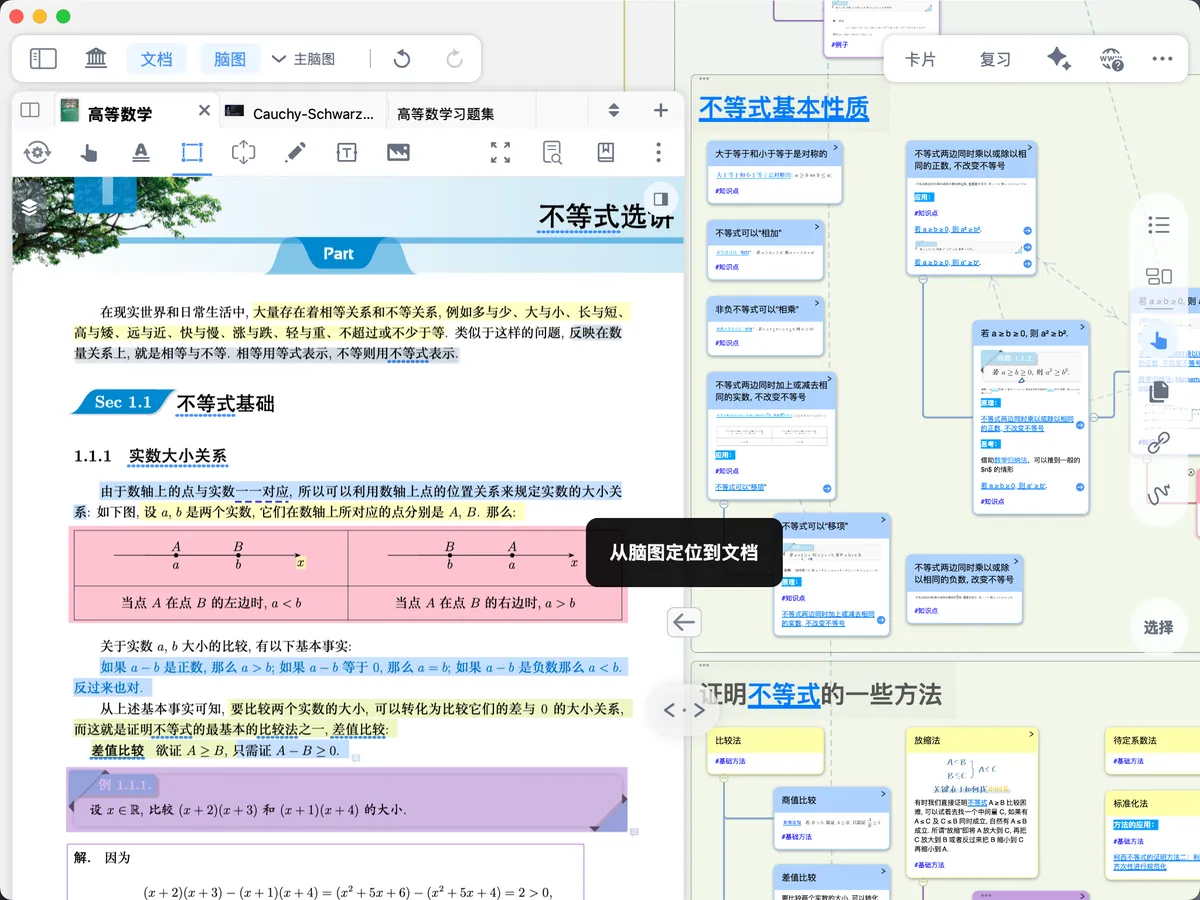Open the bookmarks icon
This screenshot has width=1200, height=900.
605,152
